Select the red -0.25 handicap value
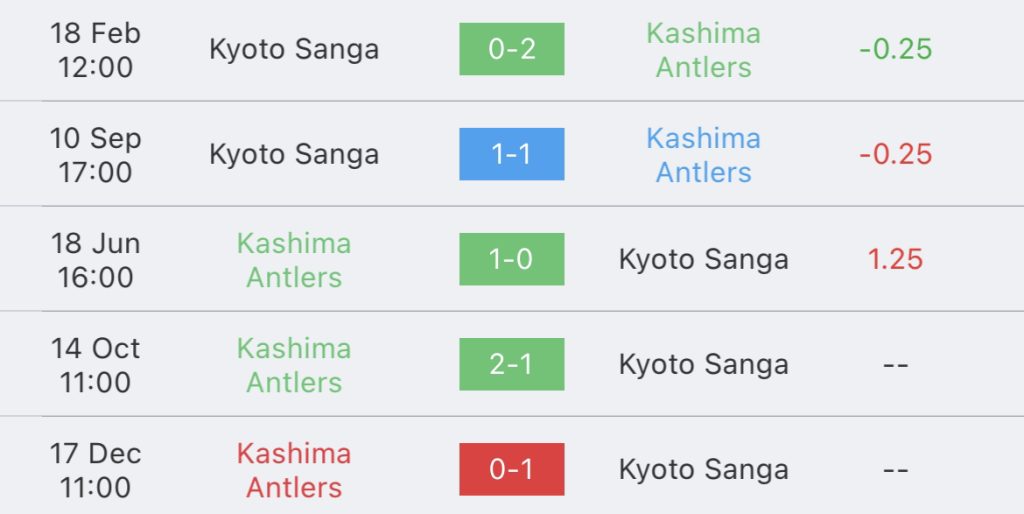This screenshot has width=1024, height=514. (895, 155)
